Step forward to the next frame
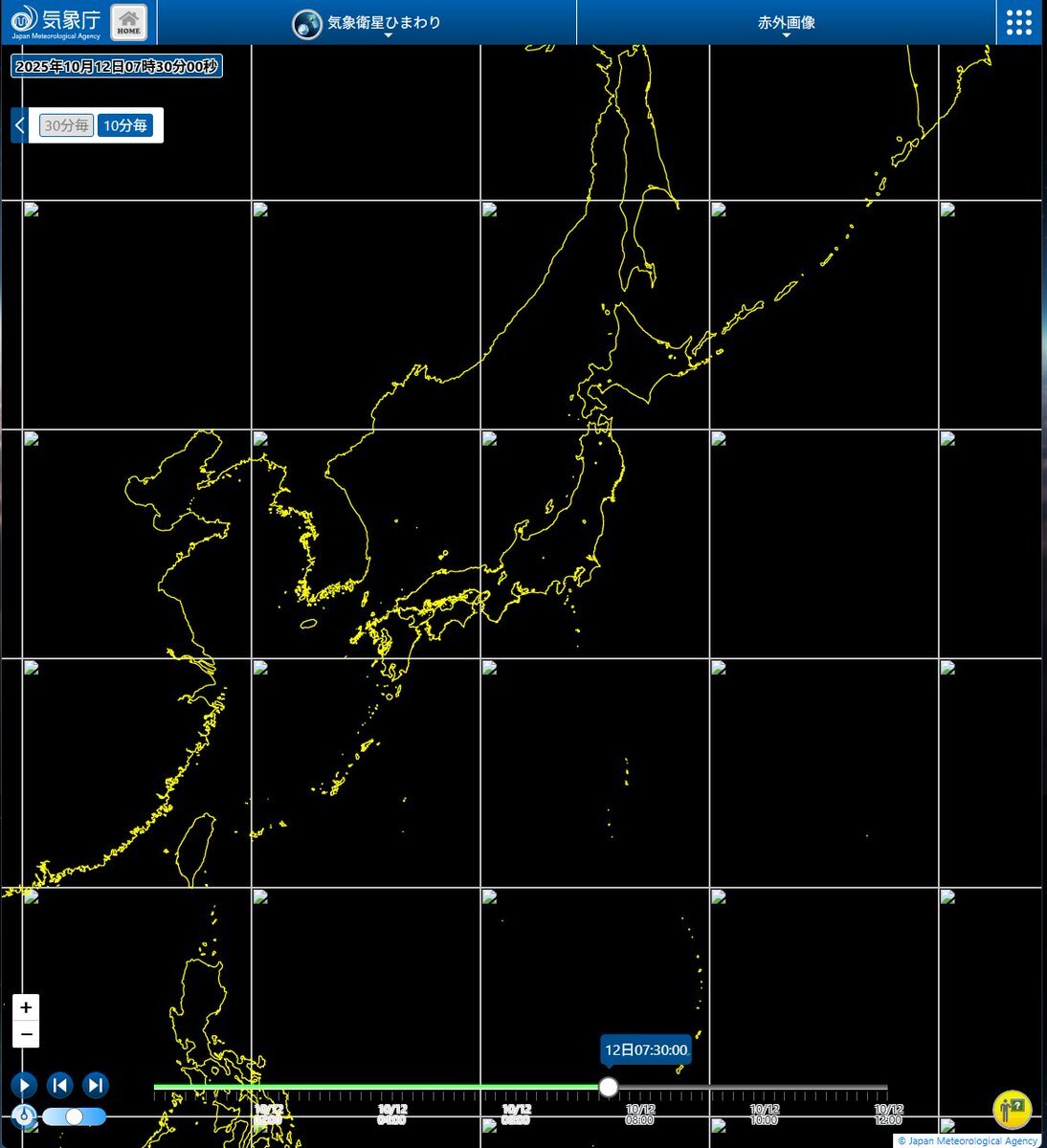The image size is (1047, 1148). pyautogui.click(x=95, y=1085)
